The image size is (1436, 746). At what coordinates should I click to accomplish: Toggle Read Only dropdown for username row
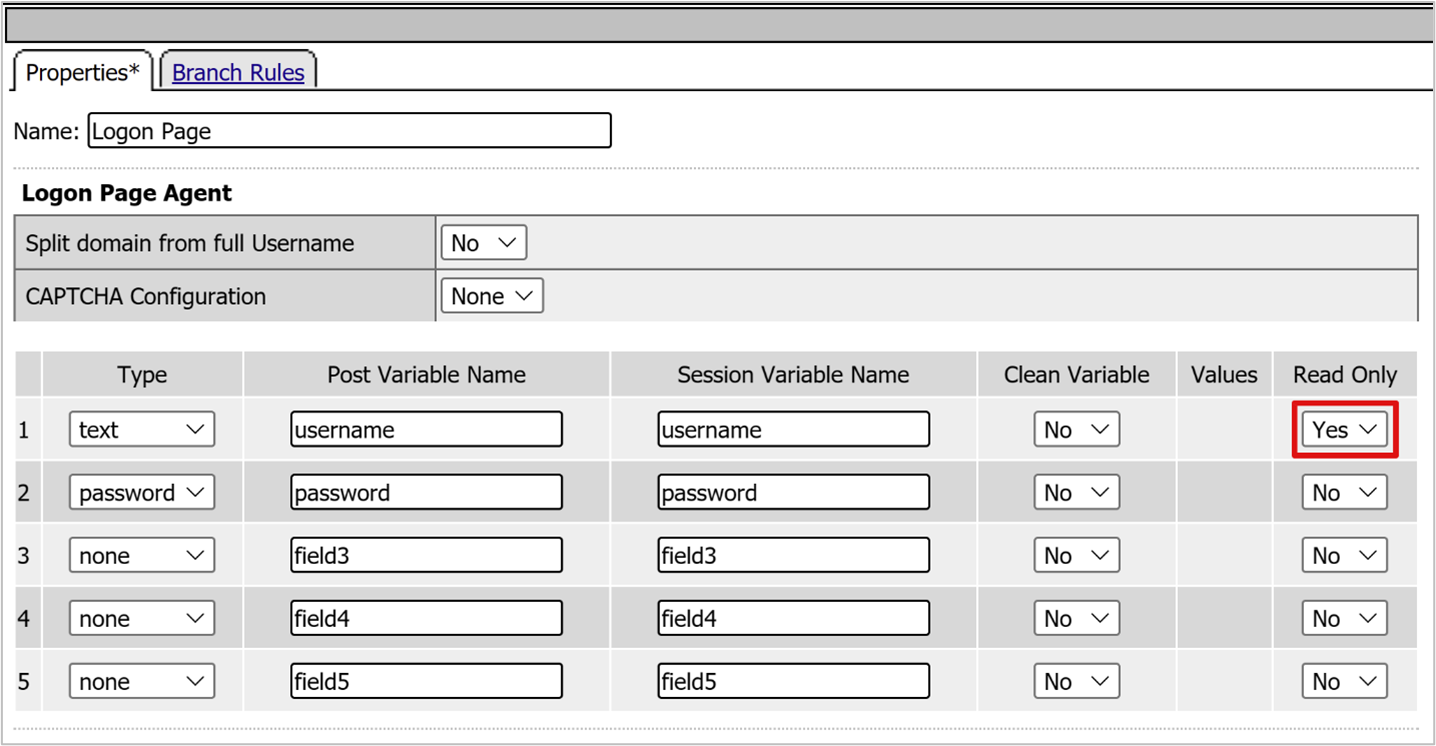tap(1344, 430)
